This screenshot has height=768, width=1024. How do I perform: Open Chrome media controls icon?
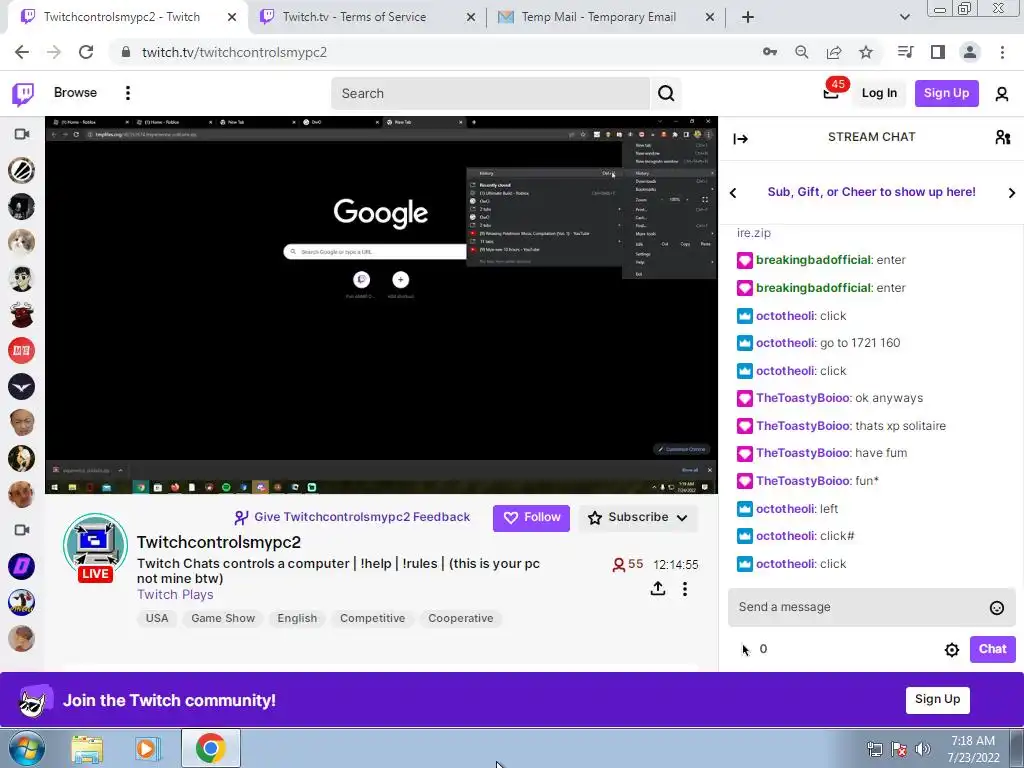pyautogui.click(x=905, y=52)
